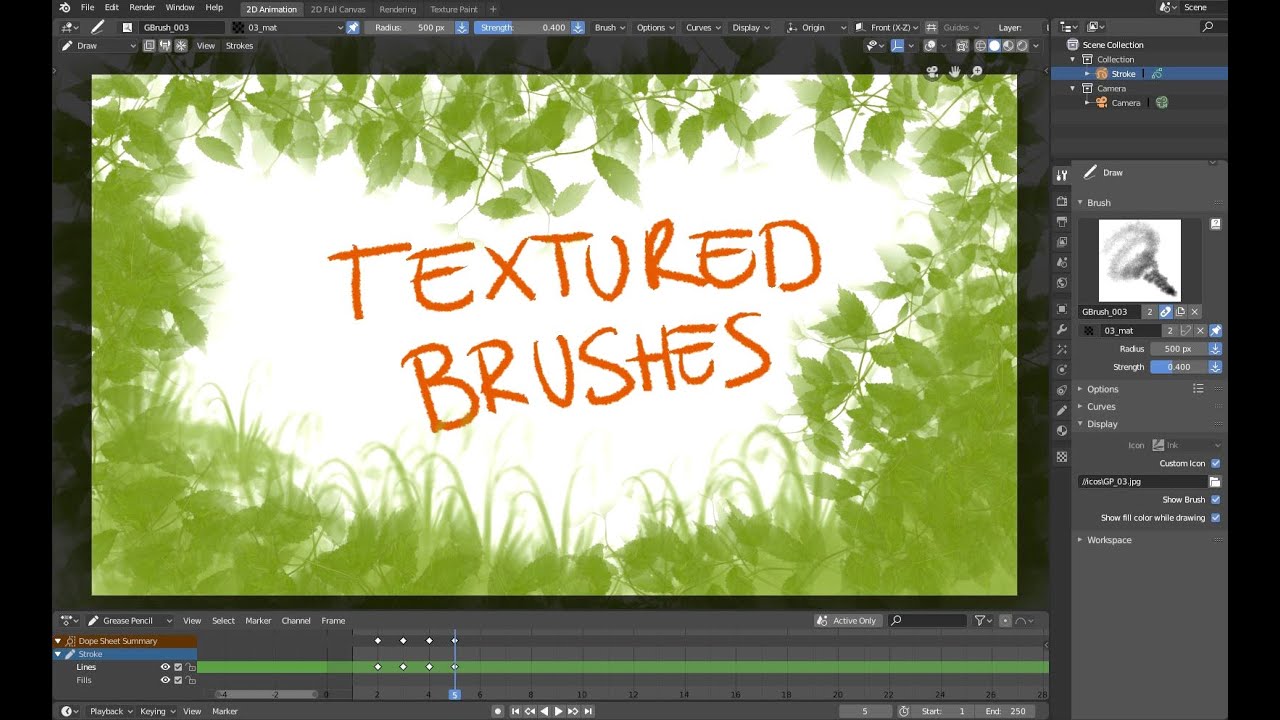Hide the Lines layer with eye icon
1280x720 pixels.
[165, 667]
